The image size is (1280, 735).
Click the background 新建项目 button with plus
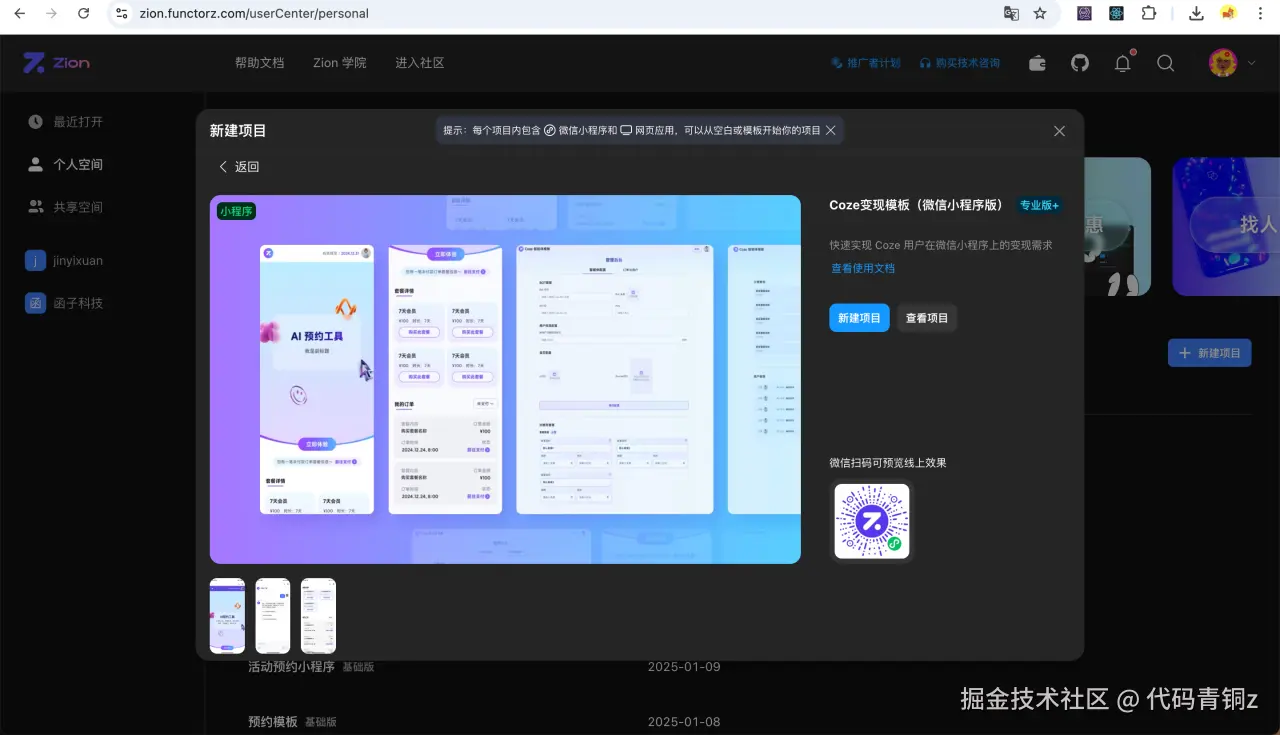(1210, 353)
